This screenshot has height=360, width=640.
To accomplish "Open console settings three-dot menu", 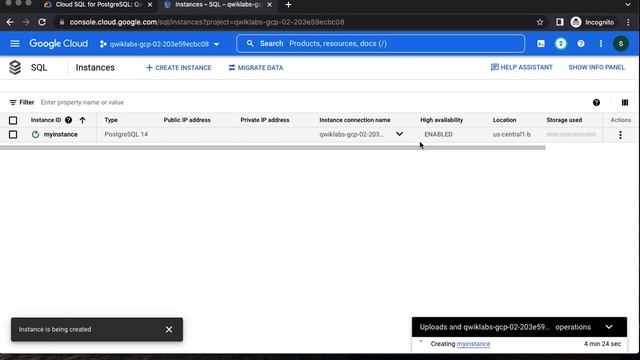I will tap(601, 44).
